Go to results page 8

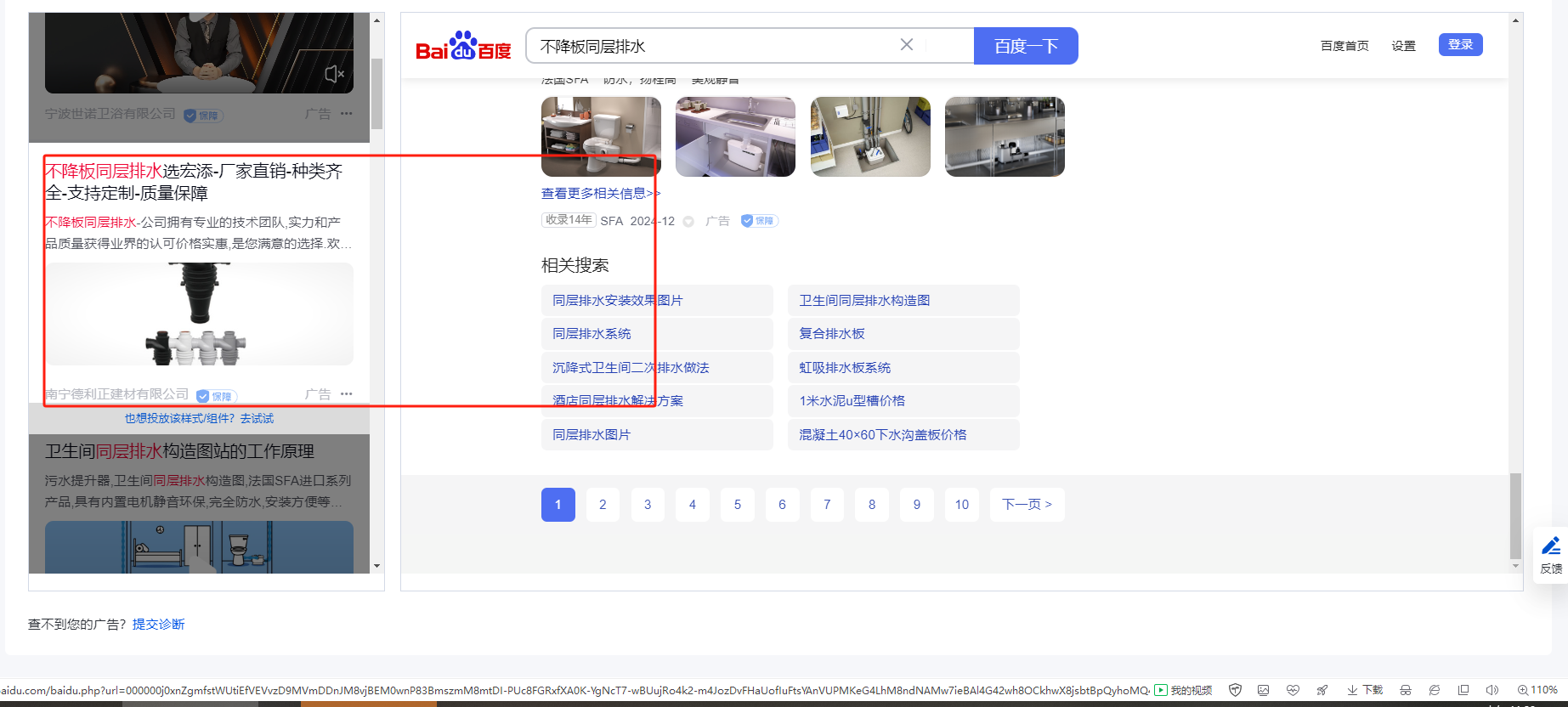pyautogui.click(x=872, y=505)
